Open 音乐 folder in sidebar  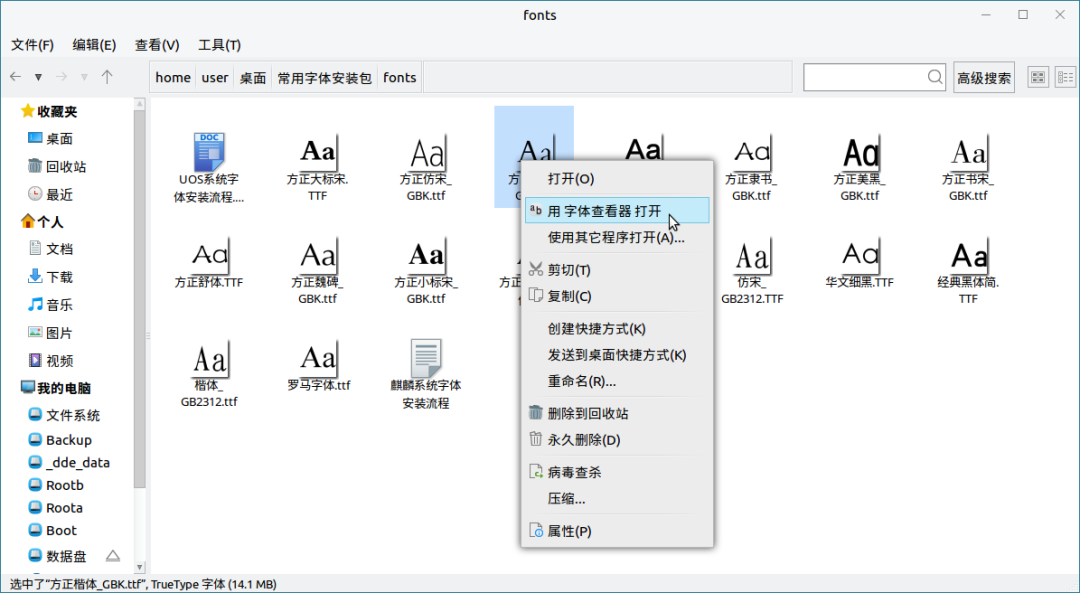click(x=50, y=304)
